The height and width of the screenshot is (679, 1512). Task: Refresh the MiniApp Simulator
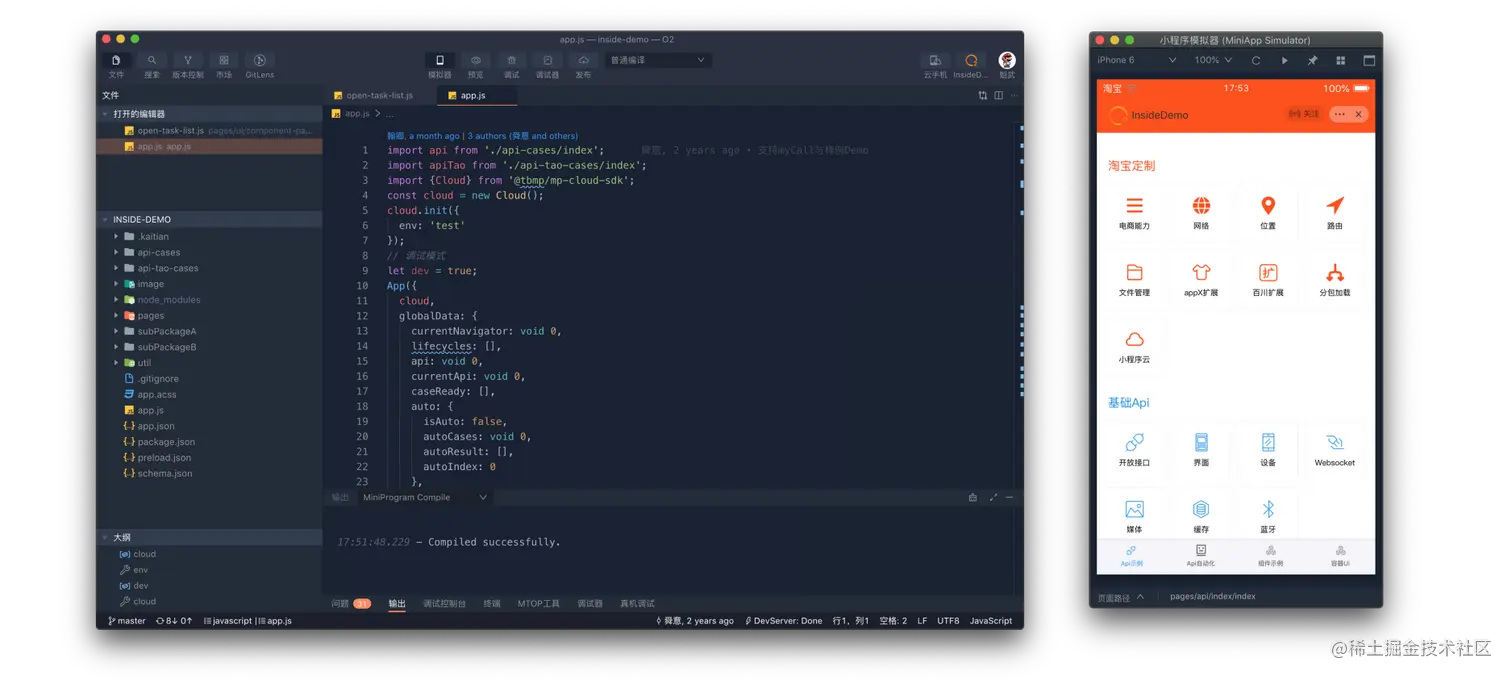1256,60
